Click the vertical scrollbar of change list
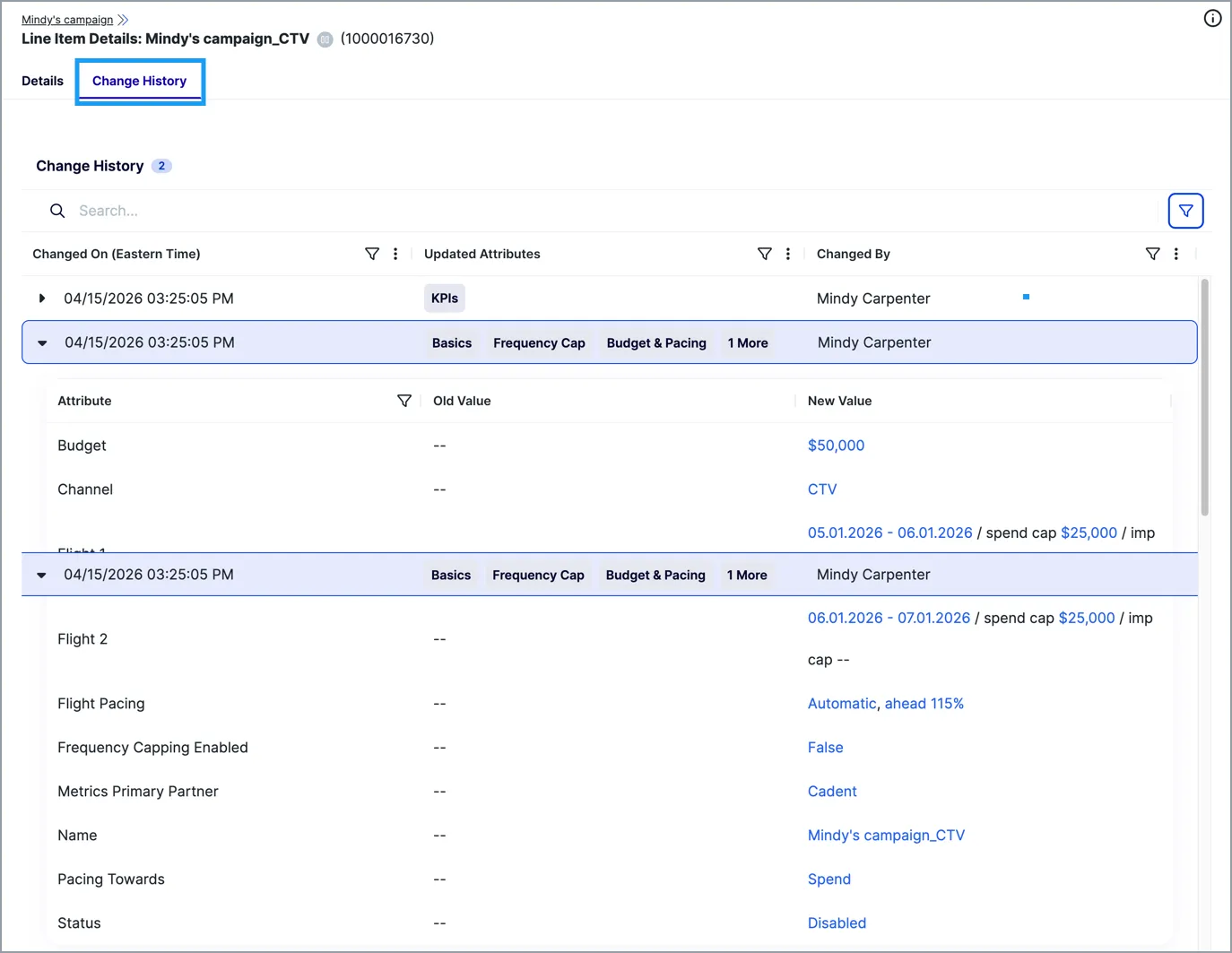This screenshot has width=1232, height=953. 1205,397
